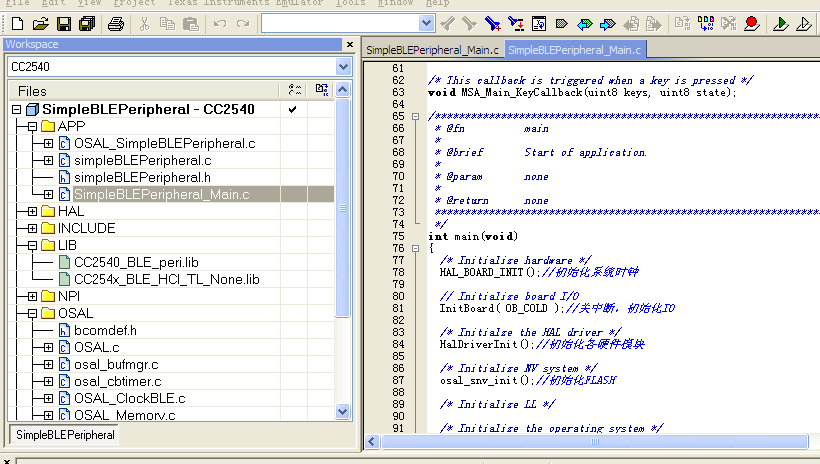The width and height of the screenshot is (820, 464).
Task: Jump to next bookmark icon
Action: pyautogui.click(x=608, y=24)
